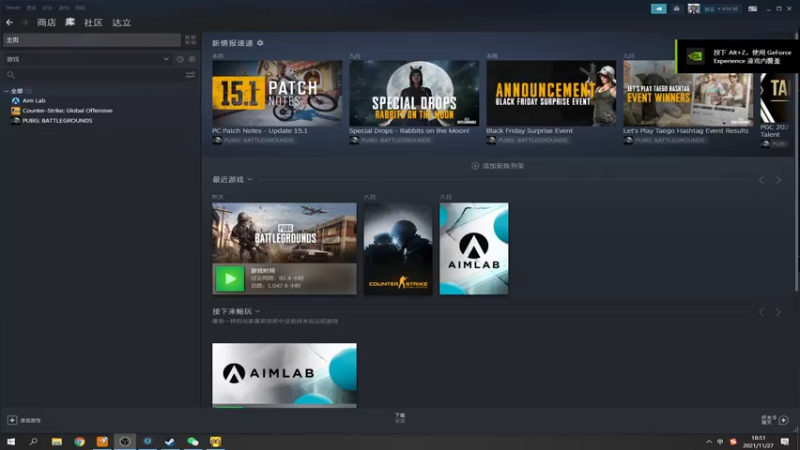Switch to collections grid view icon

pos(190,40)
